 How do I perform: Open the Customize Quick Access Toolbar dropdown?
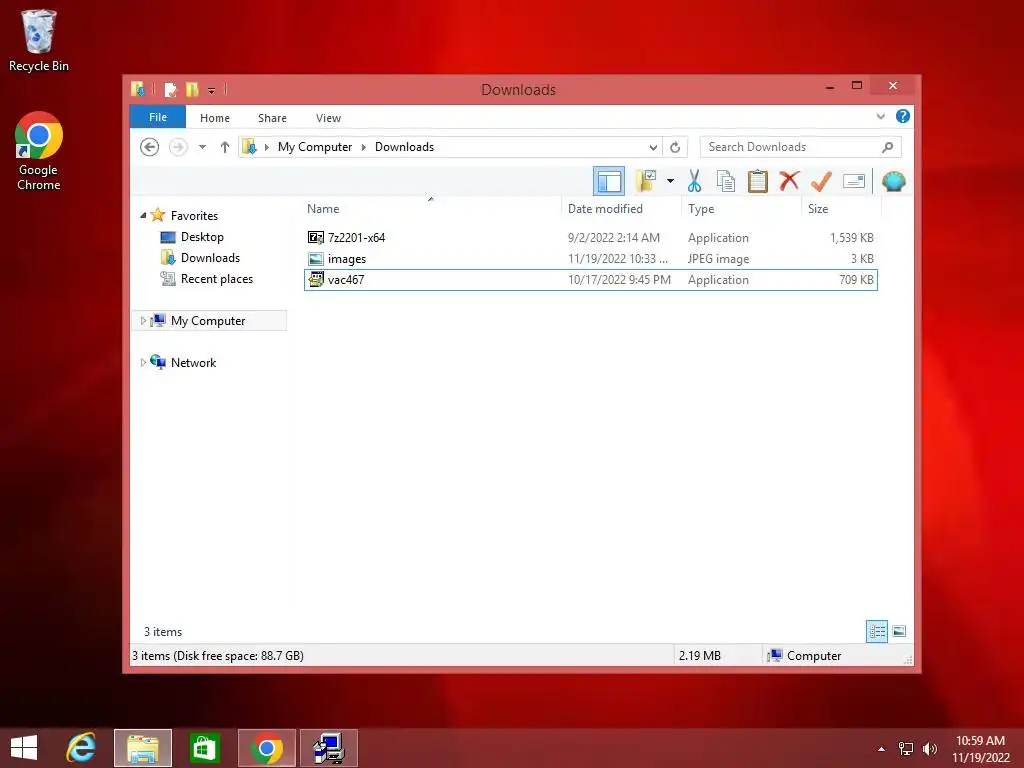tap(212, 90)
